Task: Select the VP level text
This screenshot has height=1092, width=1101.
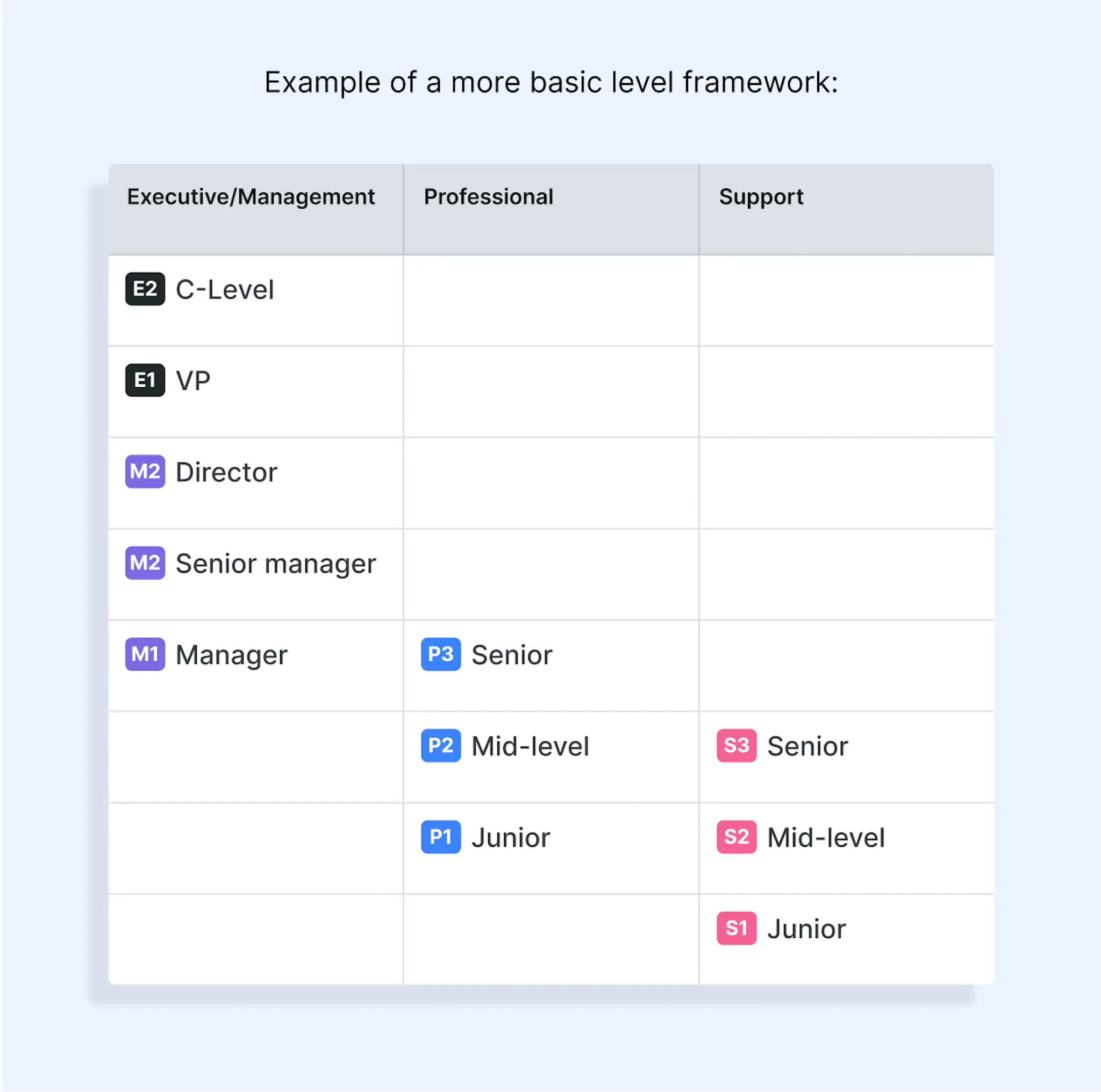Action: (192, 381)
